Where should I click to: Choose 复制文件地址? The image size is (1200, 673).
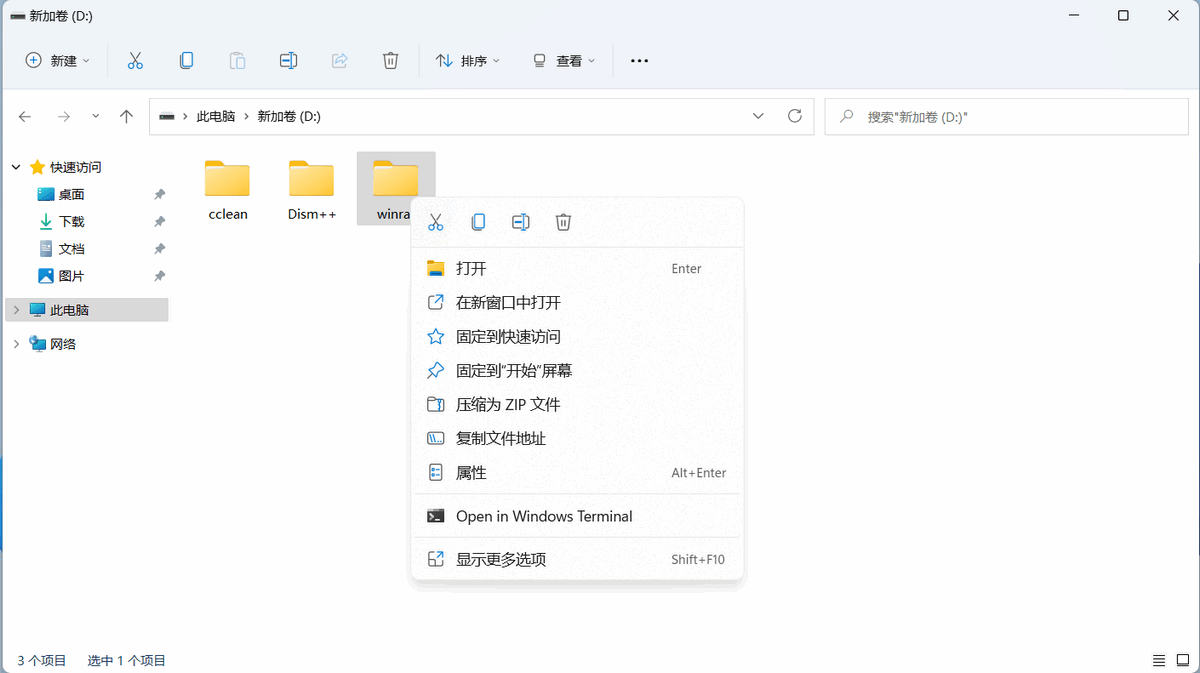[577, 438]
